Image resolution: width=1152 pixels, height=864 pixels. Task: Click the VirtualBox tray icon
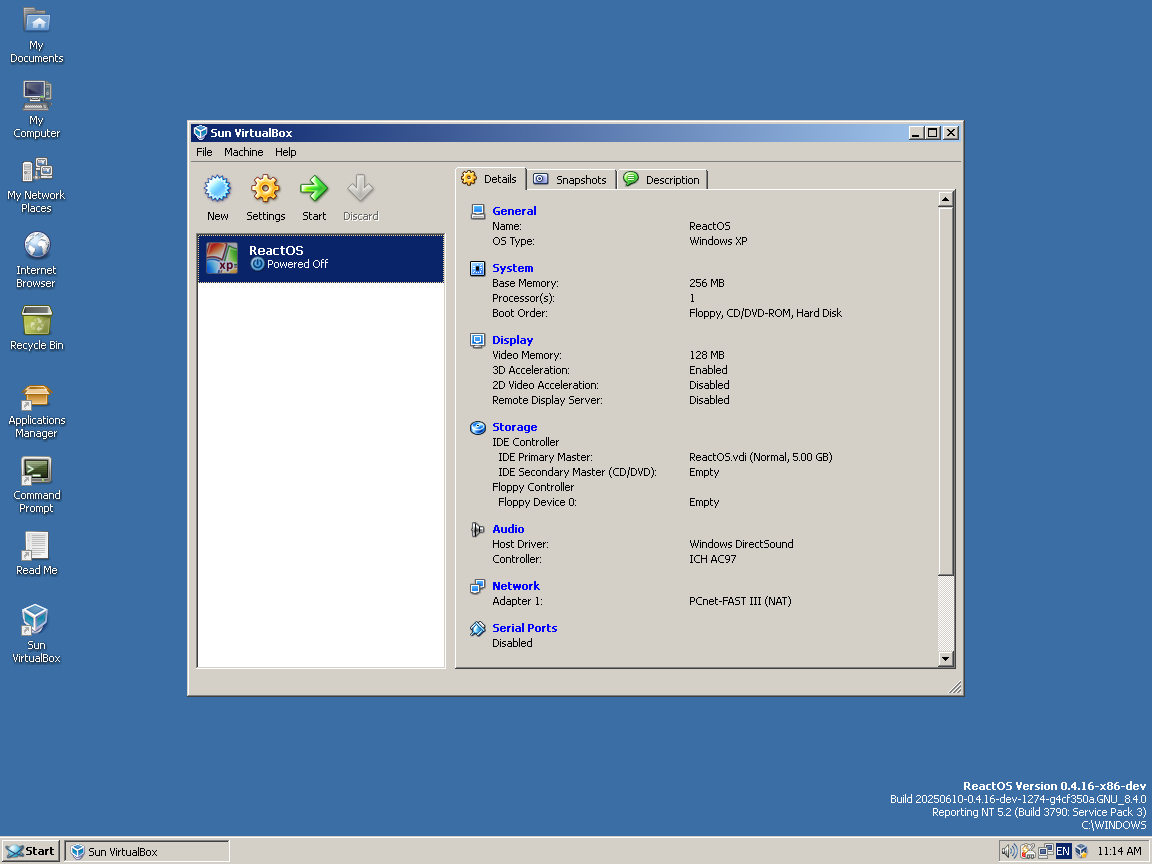(x=1081, y=852)
